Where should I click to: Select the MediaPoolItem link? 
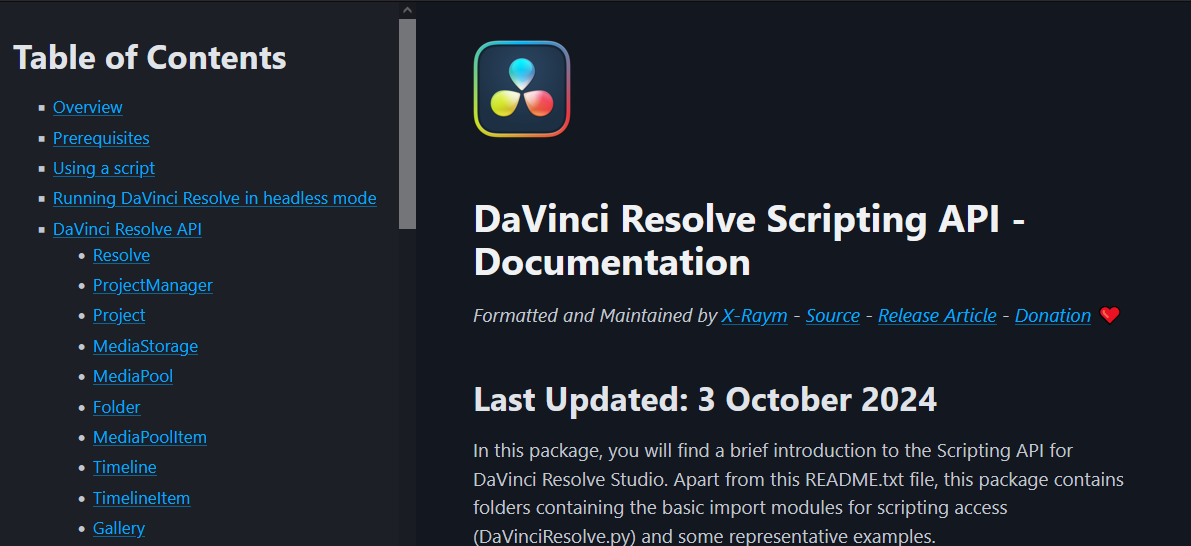tap(150, 437)
